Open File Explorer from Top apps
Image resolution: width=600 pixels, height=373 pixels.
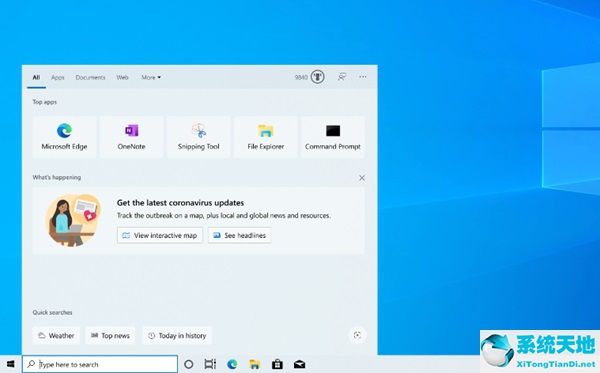tap(266, 137)
